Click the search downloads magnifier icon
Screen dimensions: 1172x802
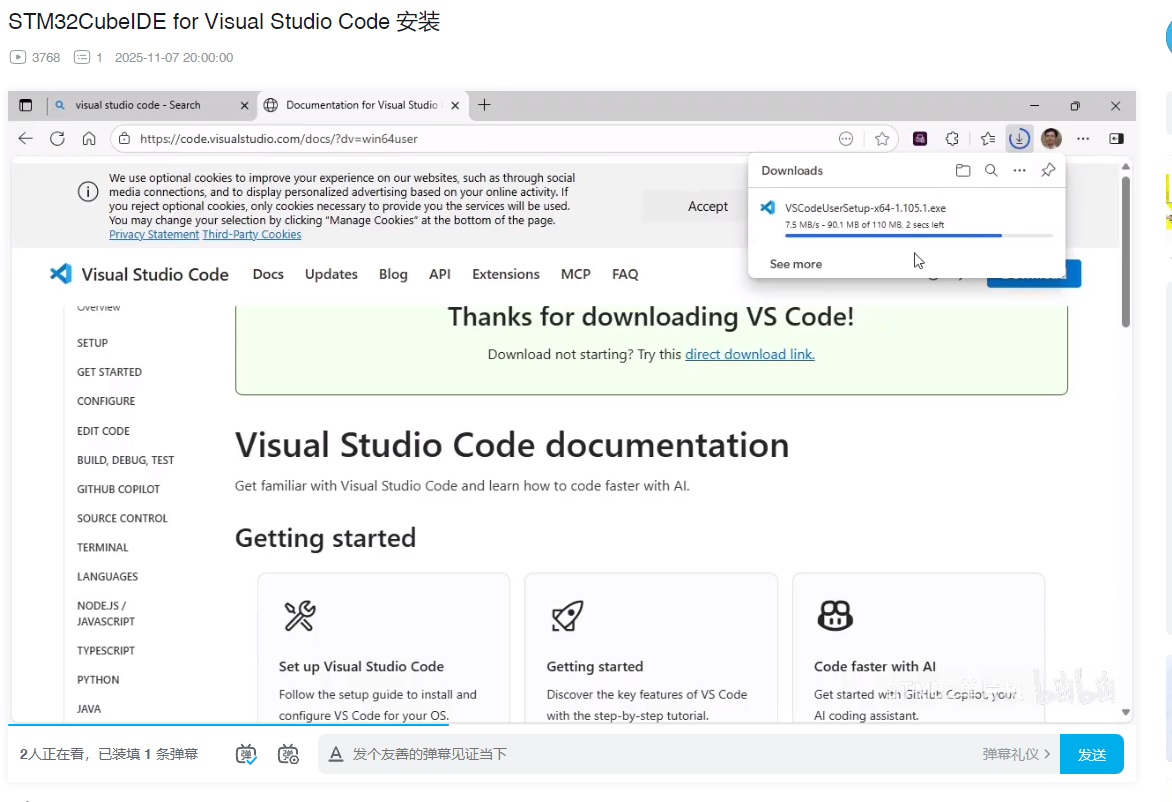[x=991, y=171]
